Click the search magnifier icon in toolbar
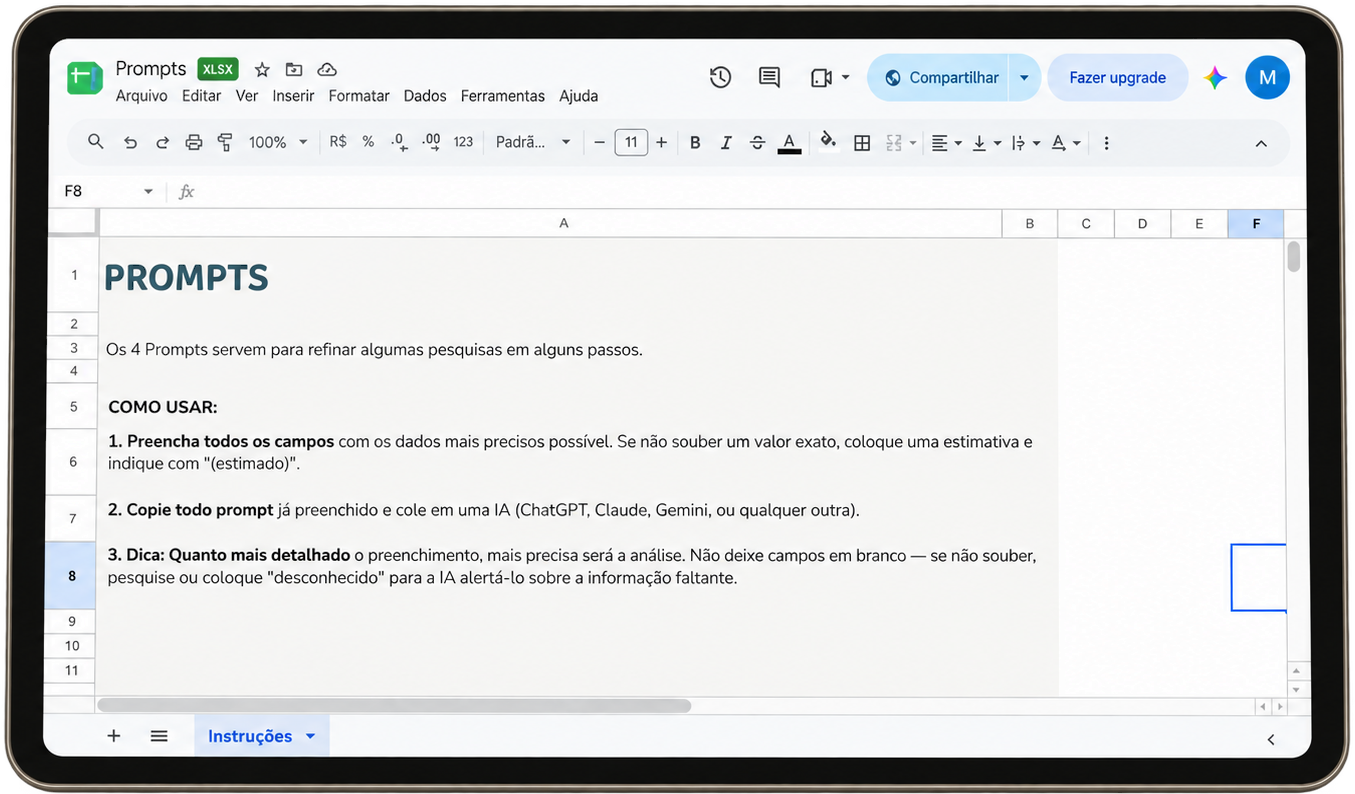Viewport: 1355px width, 794px height. click(x=96, y=142)
